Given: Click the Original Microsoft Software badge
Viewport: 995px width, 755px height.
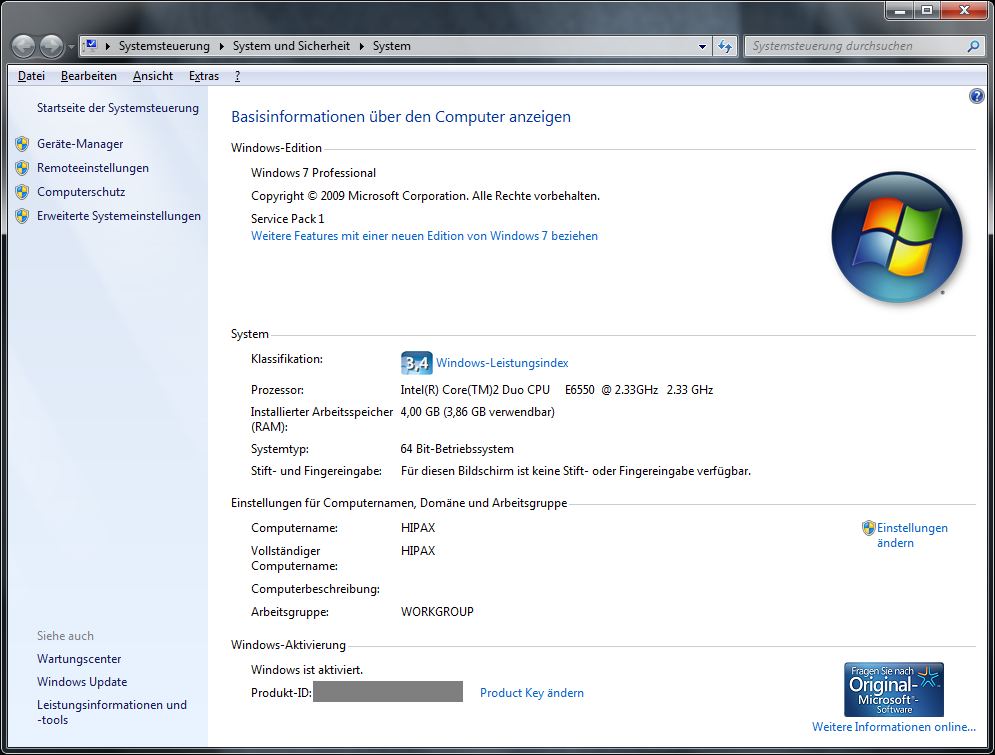Looking at the screenshot, I should click(893, 690).
